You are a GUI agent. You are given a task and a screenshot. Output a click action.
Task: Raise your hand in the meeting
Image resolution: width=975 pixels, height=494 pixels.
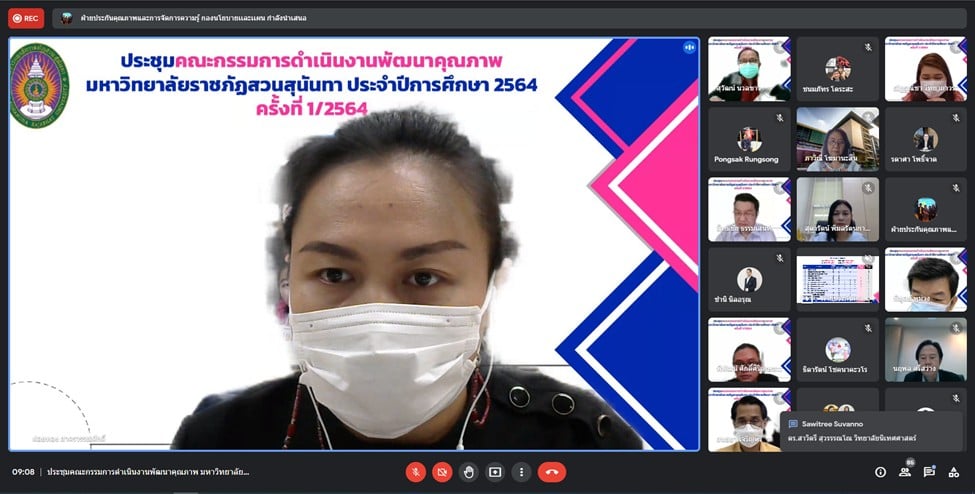(468, 472)
